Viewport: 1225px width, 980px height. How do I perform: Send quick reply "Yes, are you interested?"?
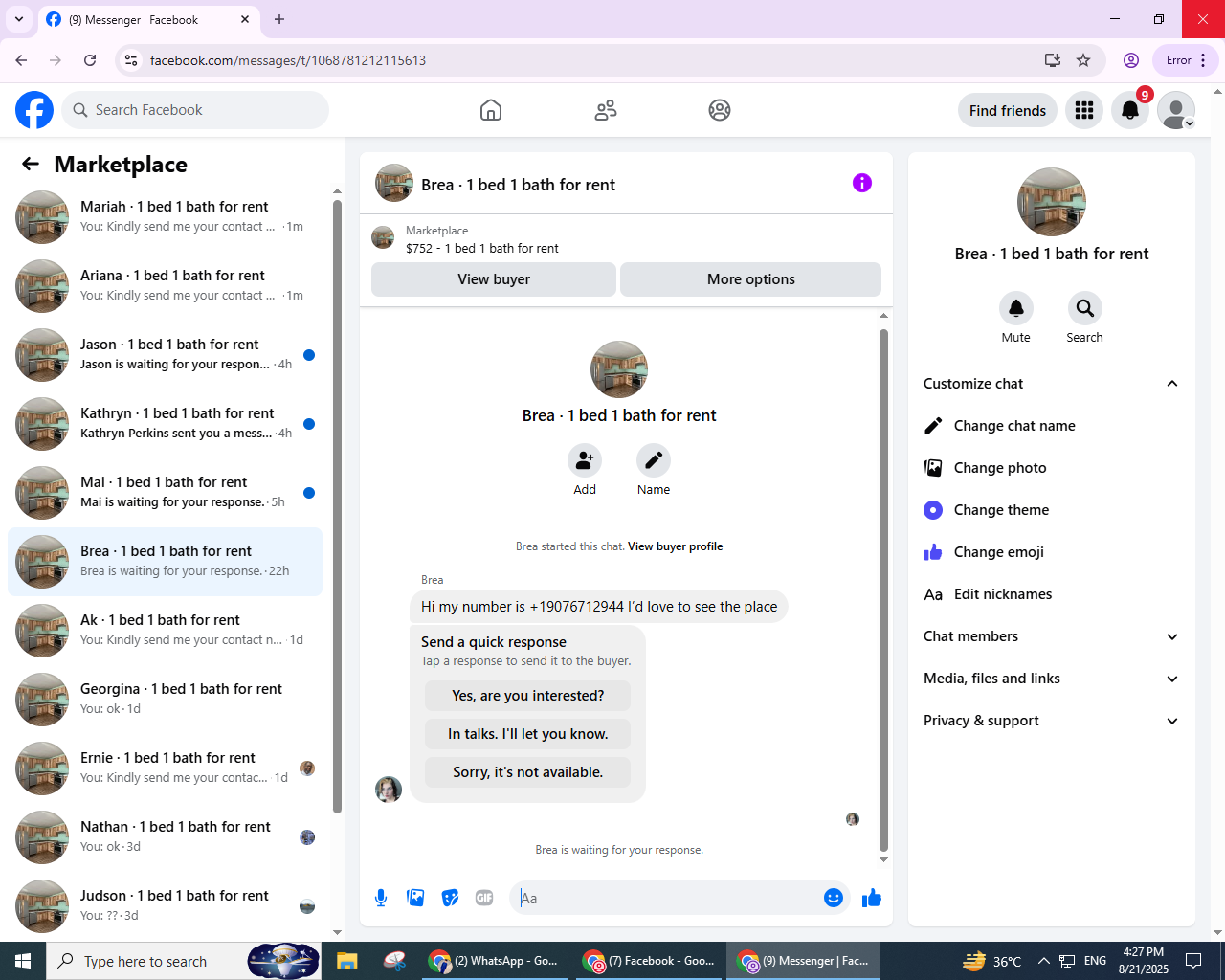click(x=528, y=696)
